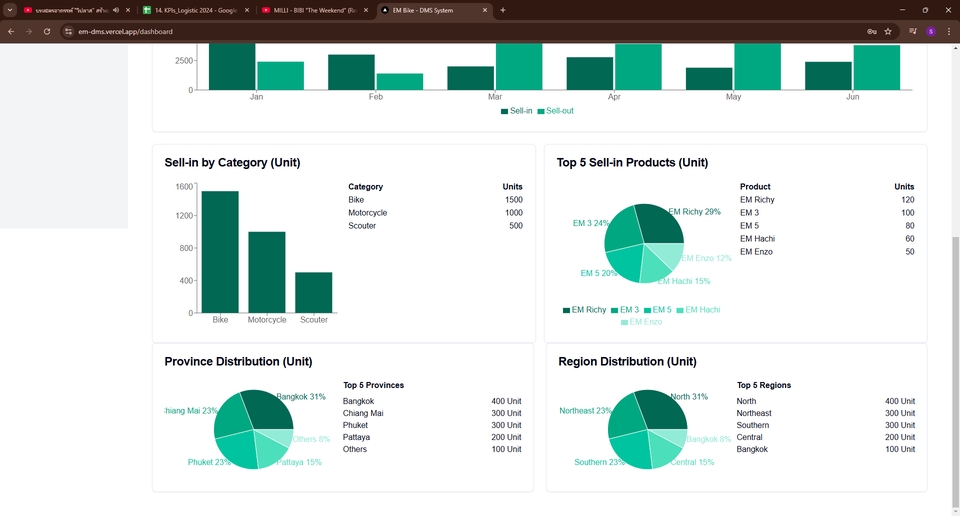This screenshot has height=516, width=960.
Task: Toggle Sell-in series in the chart legend
Action: [516, 111]
